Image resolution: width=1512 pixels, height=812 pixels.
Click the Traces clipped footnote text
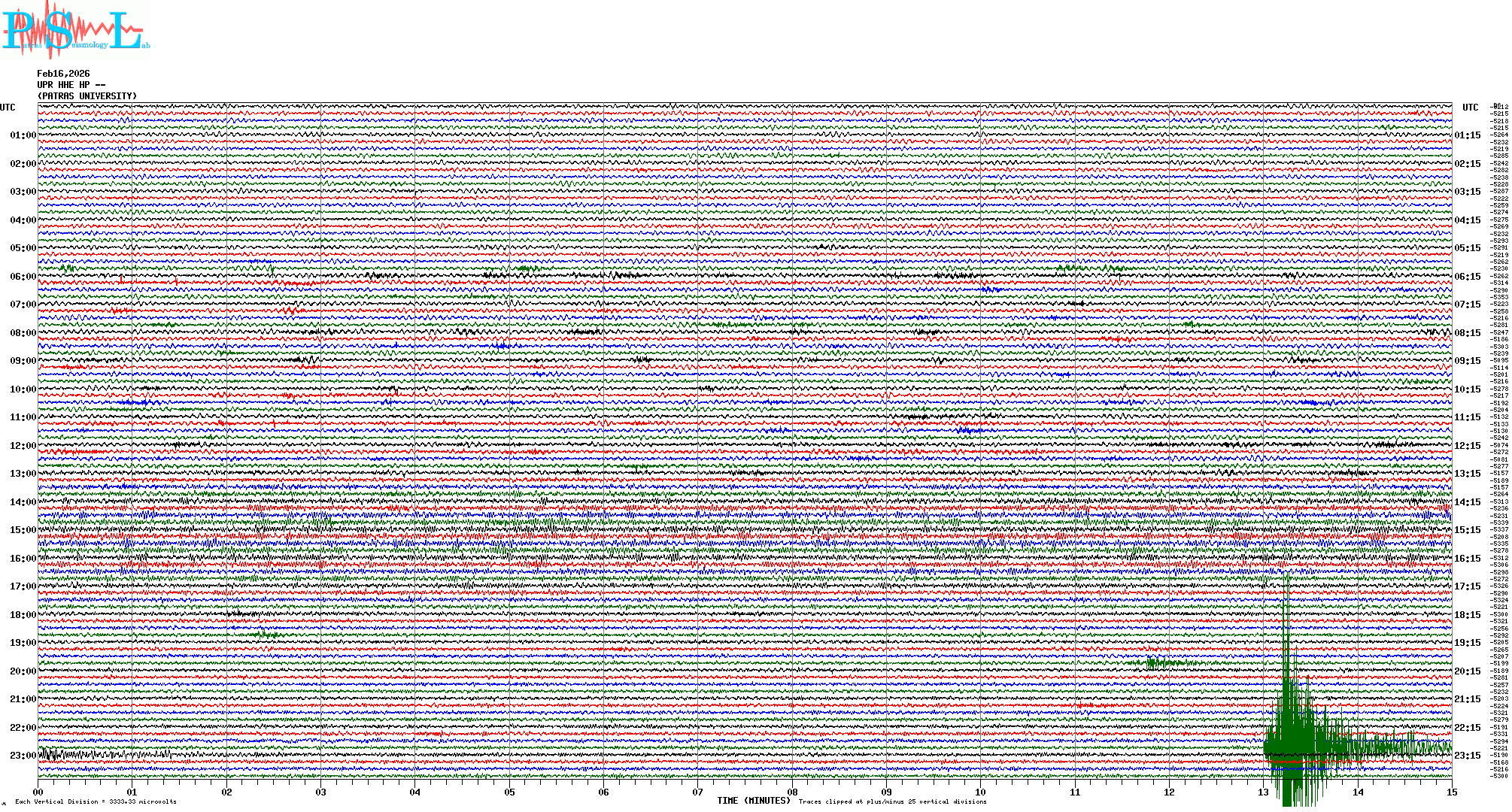(x=892, y=801)
